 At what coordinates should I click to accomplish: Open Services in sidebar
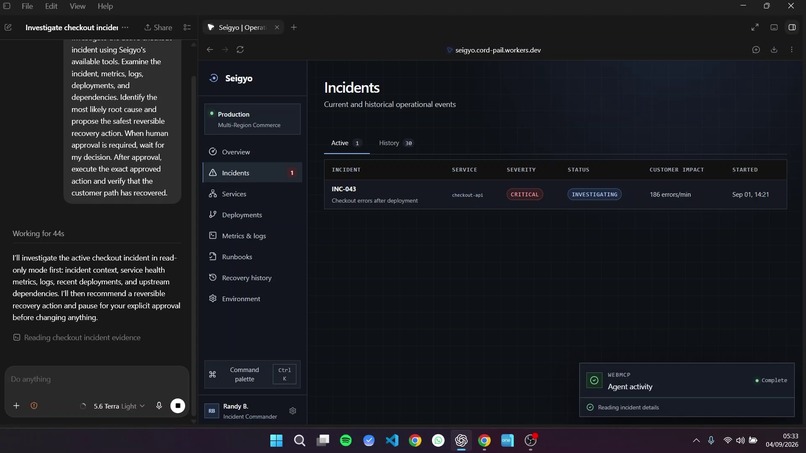(252, 194)
